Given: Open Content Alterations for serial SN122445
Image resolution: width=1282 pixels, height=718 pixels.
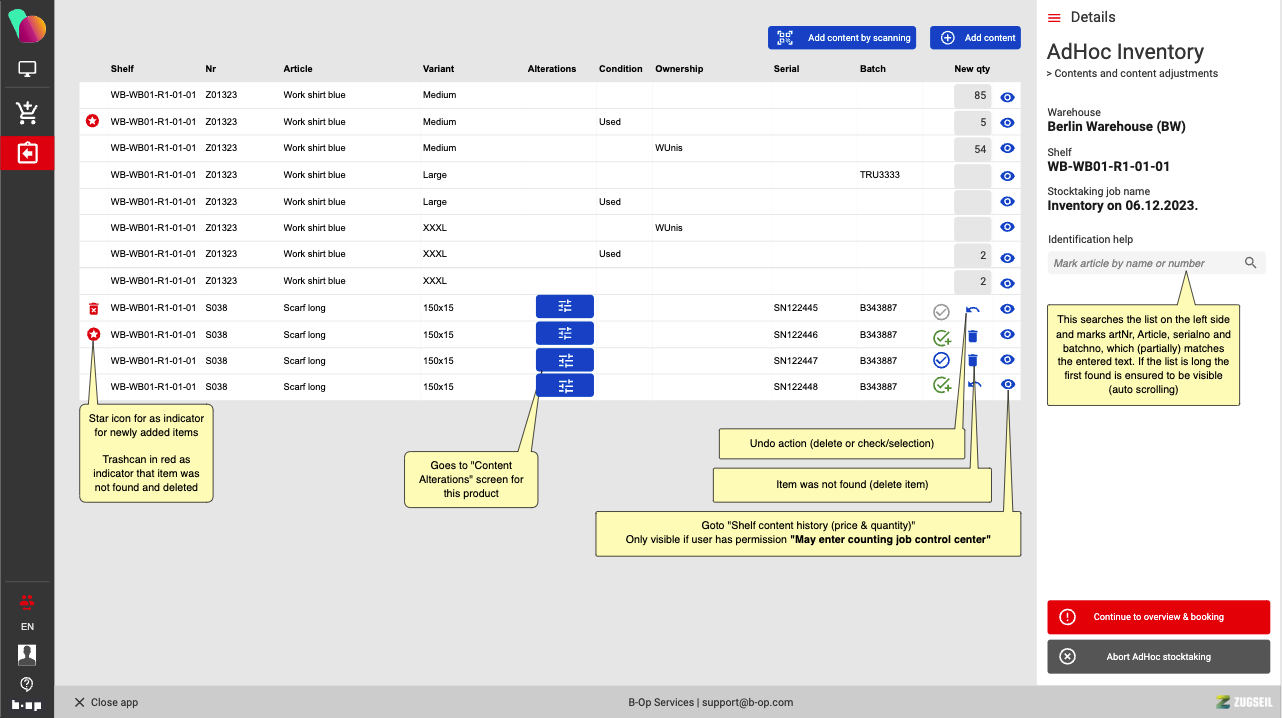Looking at the screenshot, I should pyautogui.click(x=565, y=307).
